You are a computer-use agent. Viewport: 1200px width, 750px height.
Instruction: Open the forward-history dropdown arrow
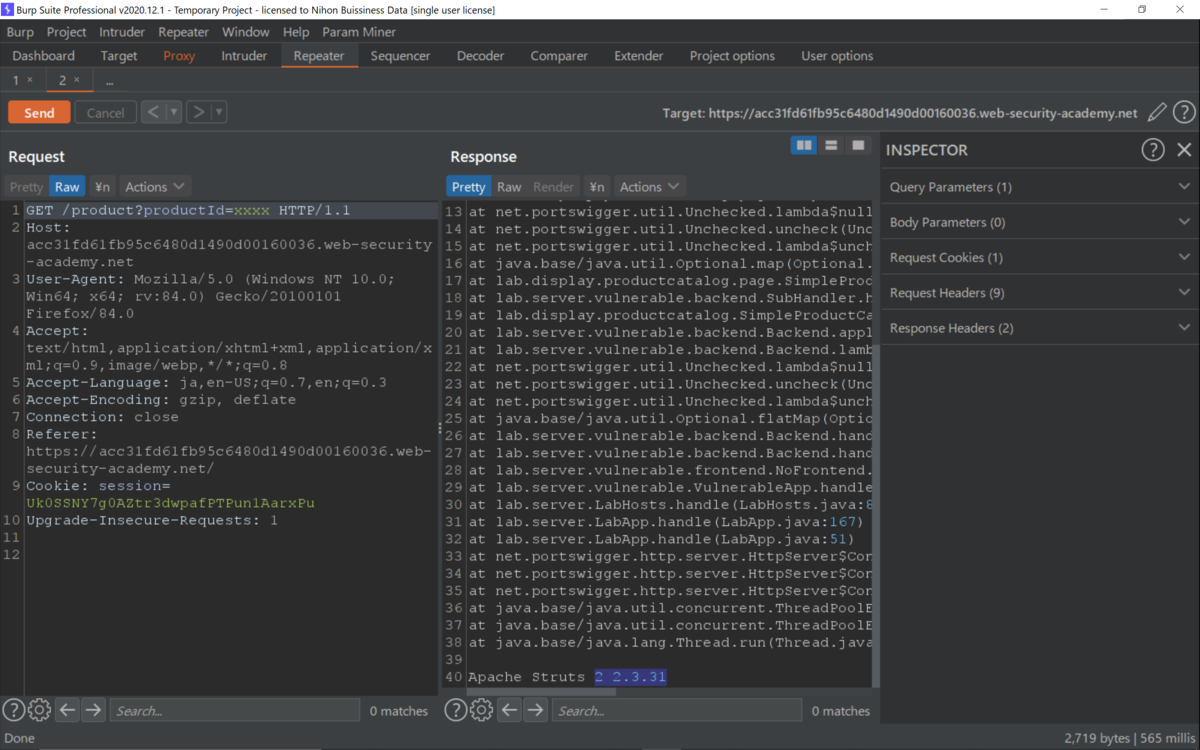click(x=219, y=112)
